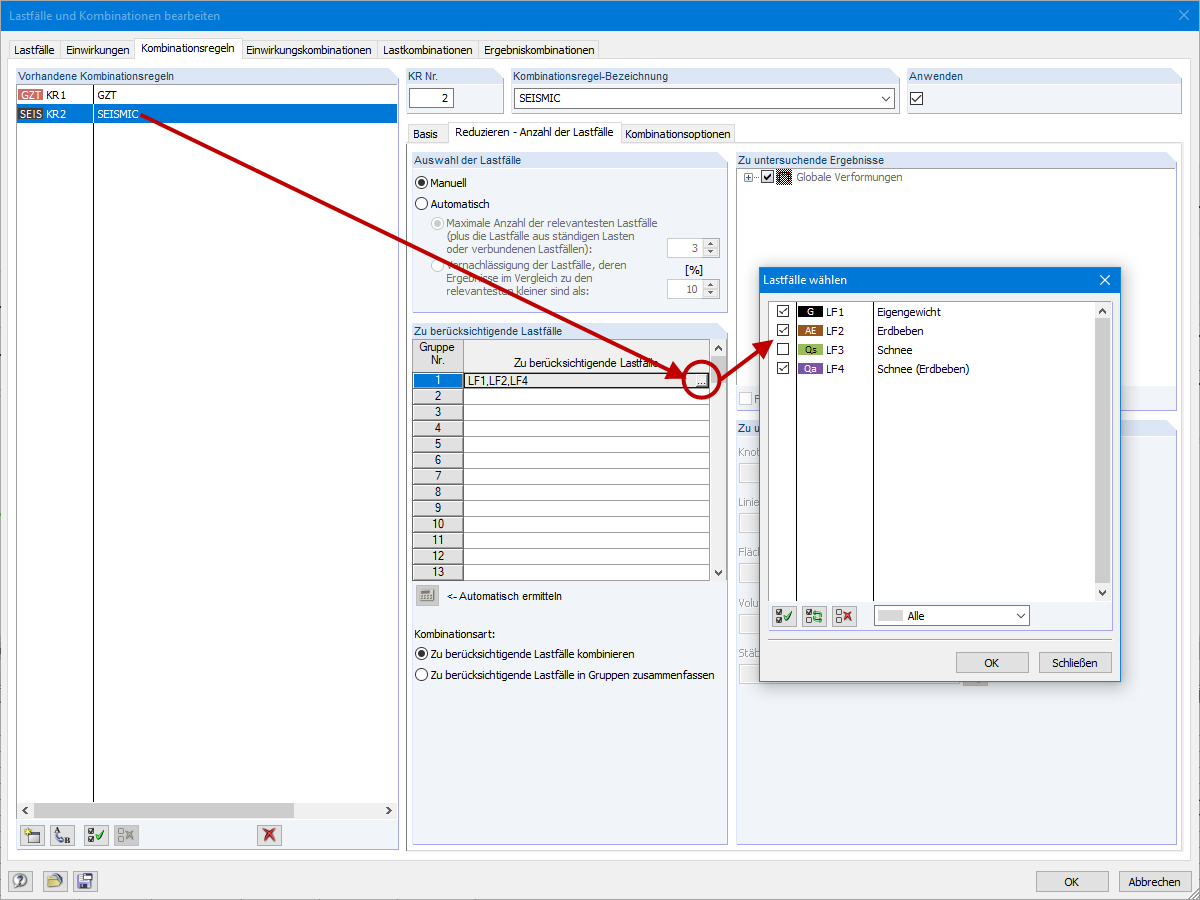This screenshot has height=900, width=1200.
Task: Uncheck LF4 Schnee (Erdbeben) checkbox
Action: (783, 369)
